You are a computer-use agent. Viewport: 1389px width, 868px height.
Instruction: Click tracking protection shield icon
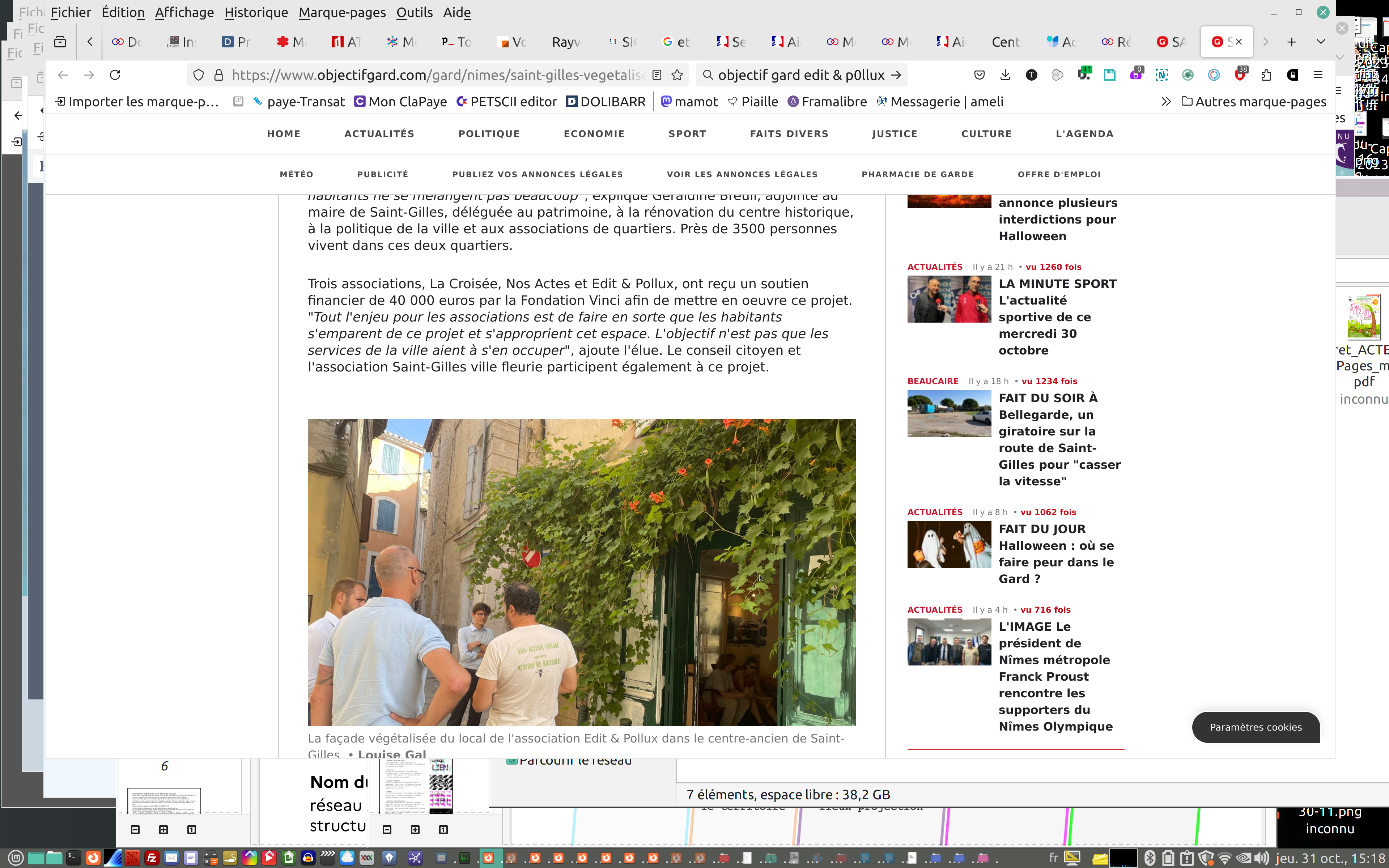199,75
